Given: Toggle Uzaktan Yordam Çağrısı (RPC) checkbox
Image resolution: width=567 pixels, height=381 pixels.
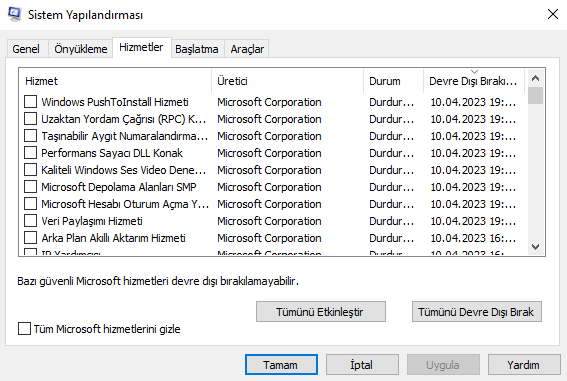Looking at the screenshot, I should (30, 119).
